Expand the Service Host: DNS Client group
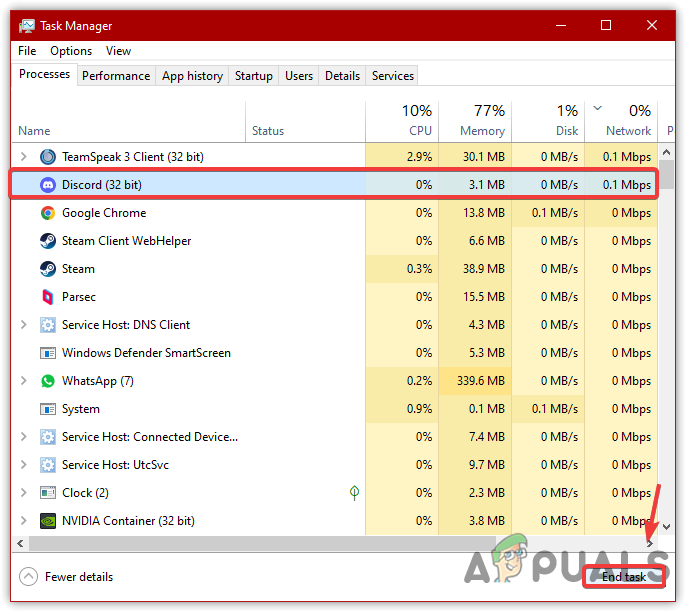 [x=24, y=325]
